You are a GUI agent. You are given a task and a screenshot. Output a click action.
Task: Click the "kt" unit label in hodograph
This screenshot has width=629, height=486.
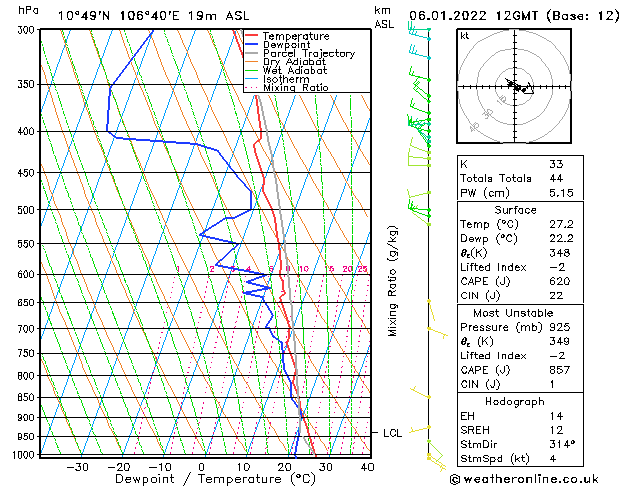coord(465,36)
